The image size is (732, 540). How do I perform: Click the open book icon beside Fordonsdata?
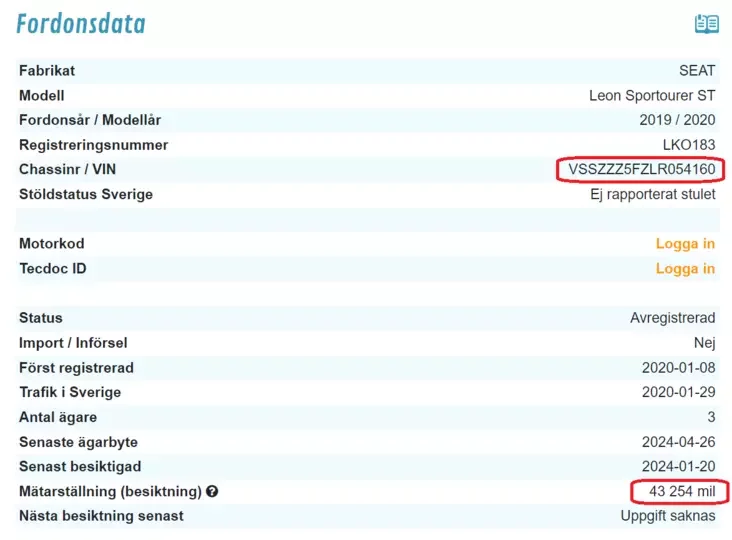pos(706,24)
